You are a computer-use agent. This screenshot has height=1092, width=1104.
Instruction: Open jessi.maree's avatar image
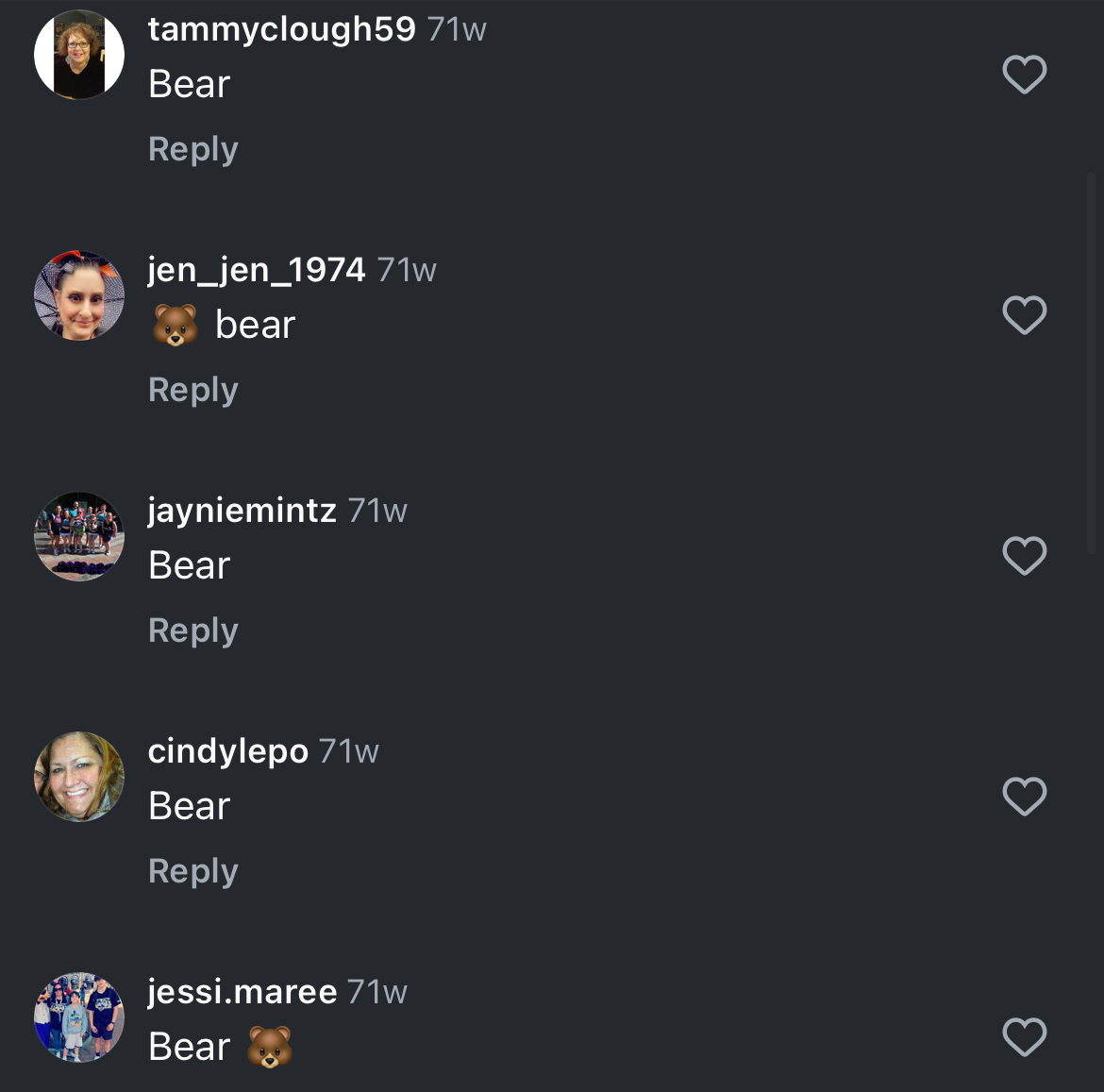coord(79,1017)
